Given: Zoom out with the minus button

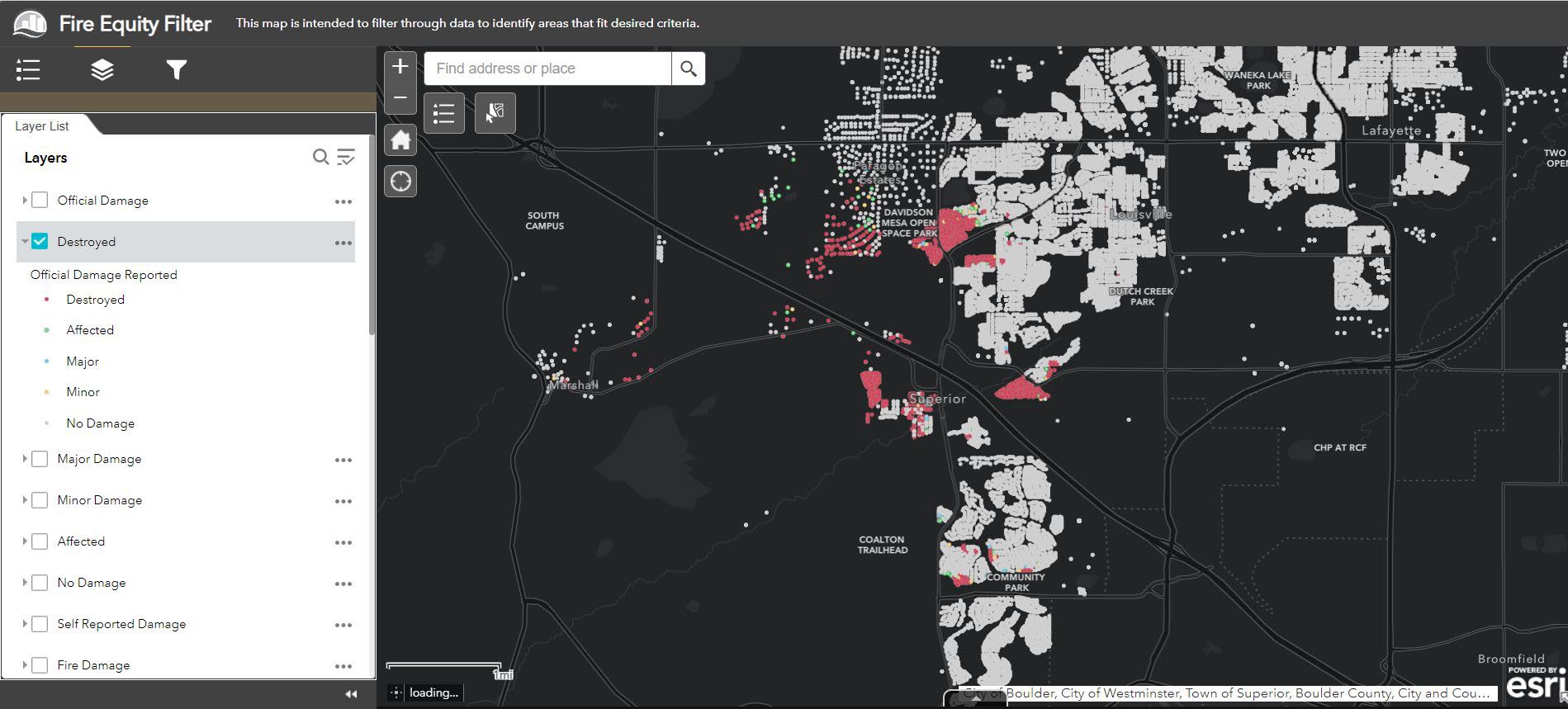Looking at the screenshot, I should point(400,97).
